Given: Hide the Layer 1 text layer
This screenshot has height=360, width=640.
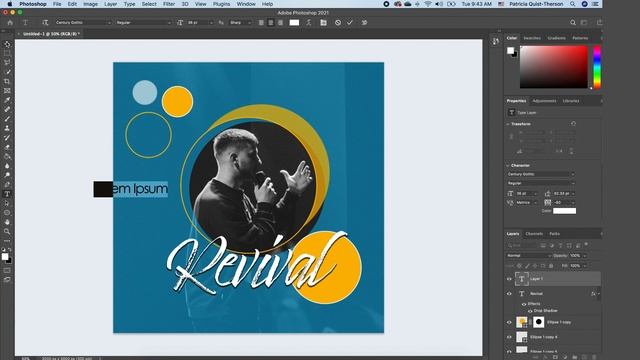Looking at the screenshot, I should point(509,279).
